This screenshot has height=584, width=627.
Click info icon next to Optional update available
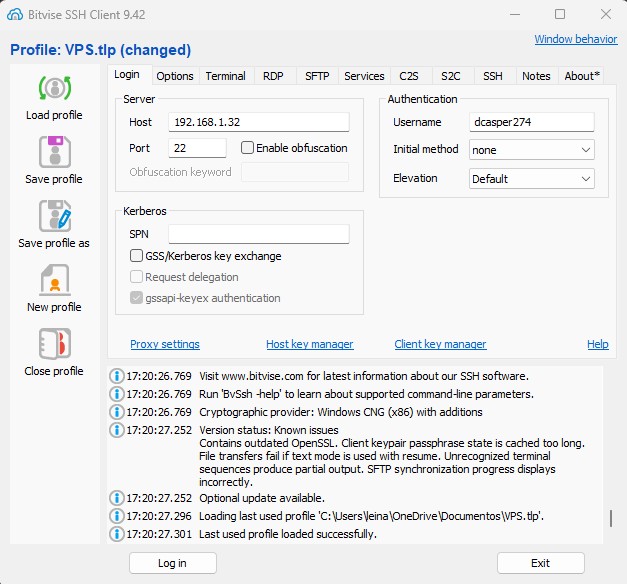click(x=116, y=498)
